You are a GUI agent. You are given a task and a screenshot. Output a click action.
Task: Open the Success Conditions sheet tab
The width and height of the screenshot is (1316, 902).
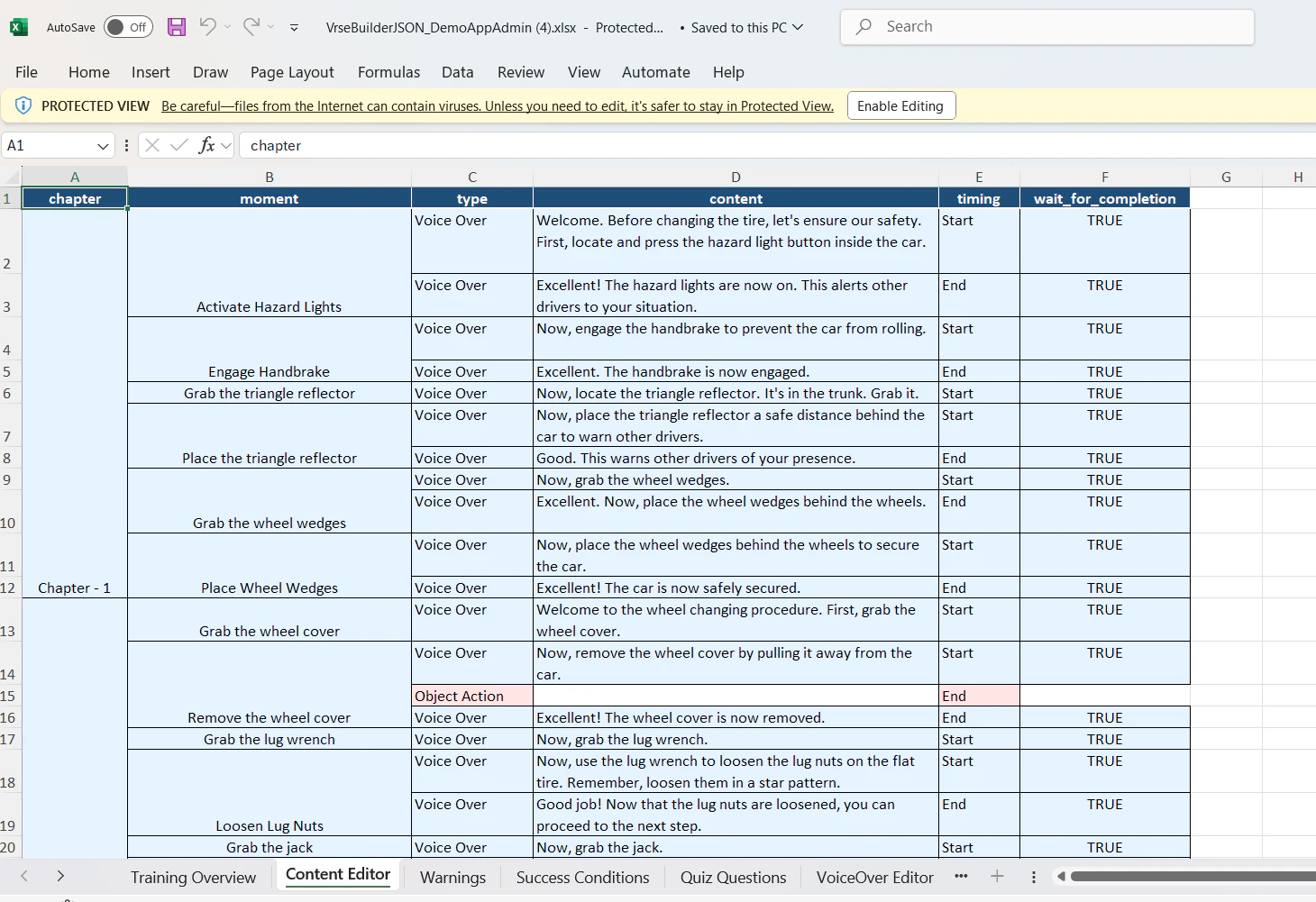(x=582, y=878)
